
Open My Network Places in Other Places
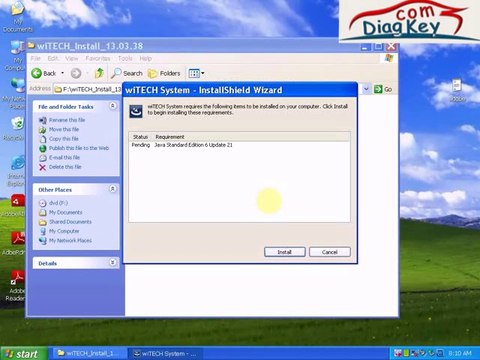point(70,240)
